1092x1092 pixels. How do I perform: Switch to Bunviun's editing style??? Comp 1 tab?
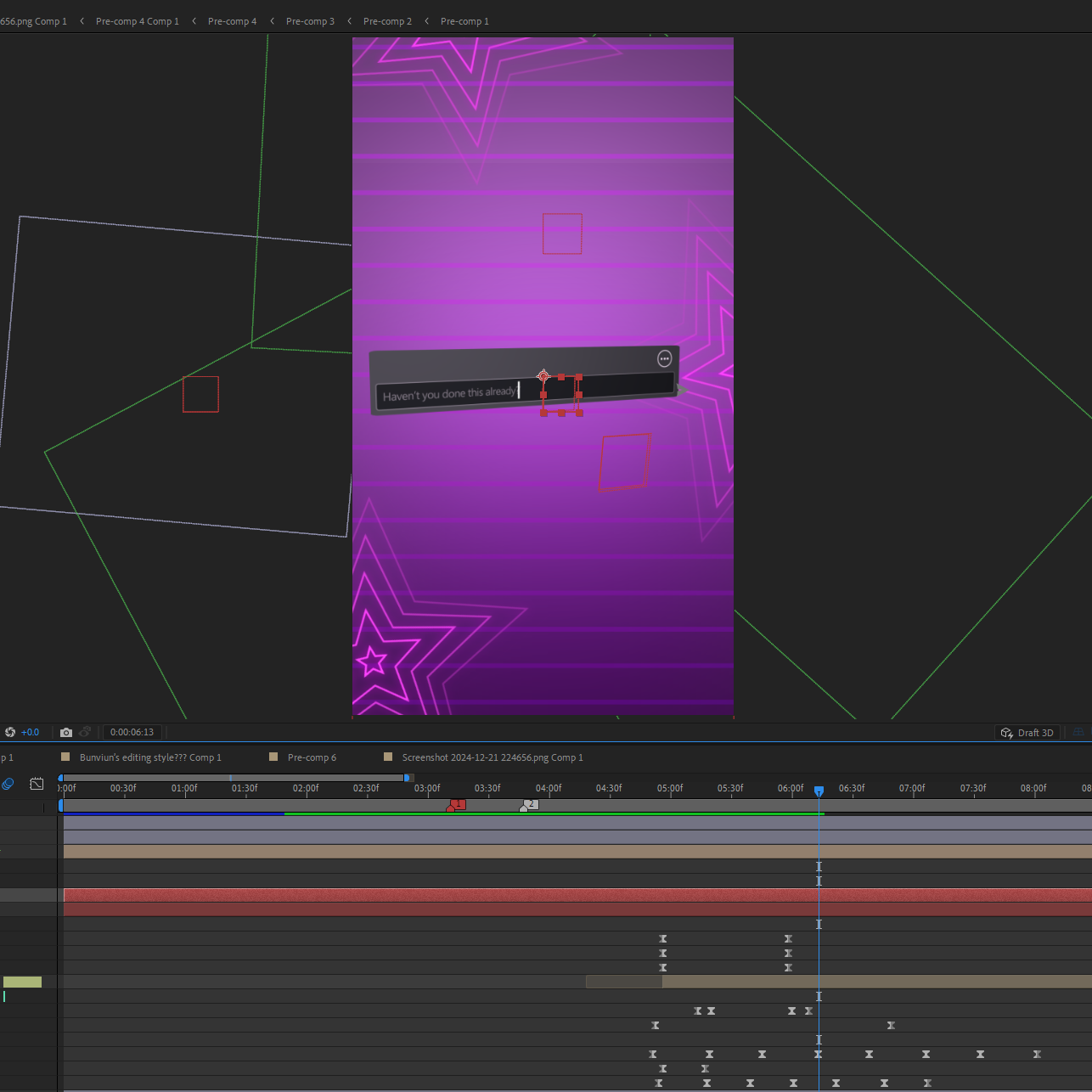pyautogui.click(x=150, y=757)
